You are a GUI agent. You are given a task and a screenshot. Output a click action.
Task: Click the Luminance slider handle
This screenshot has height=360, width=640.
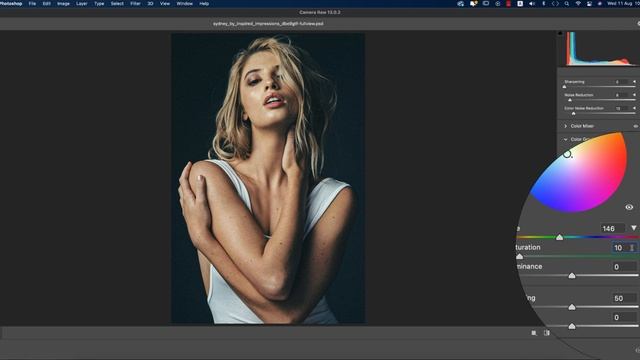(572, 276)
